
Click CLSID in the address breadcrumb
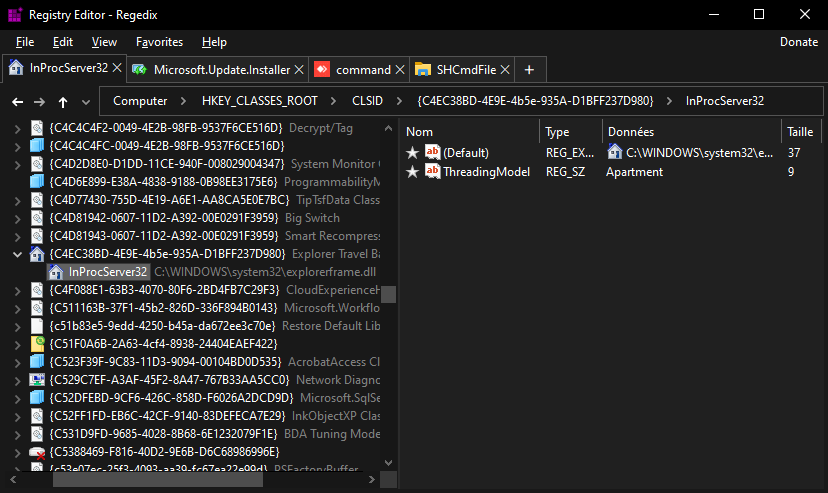click(368, 101)
